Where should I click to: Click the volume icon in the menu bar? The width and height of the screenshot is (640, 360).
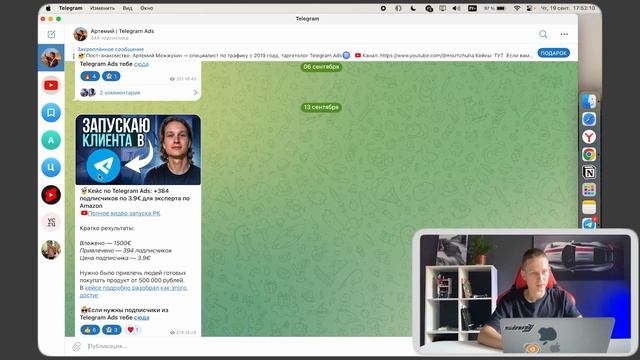click(x=457, y=8)
